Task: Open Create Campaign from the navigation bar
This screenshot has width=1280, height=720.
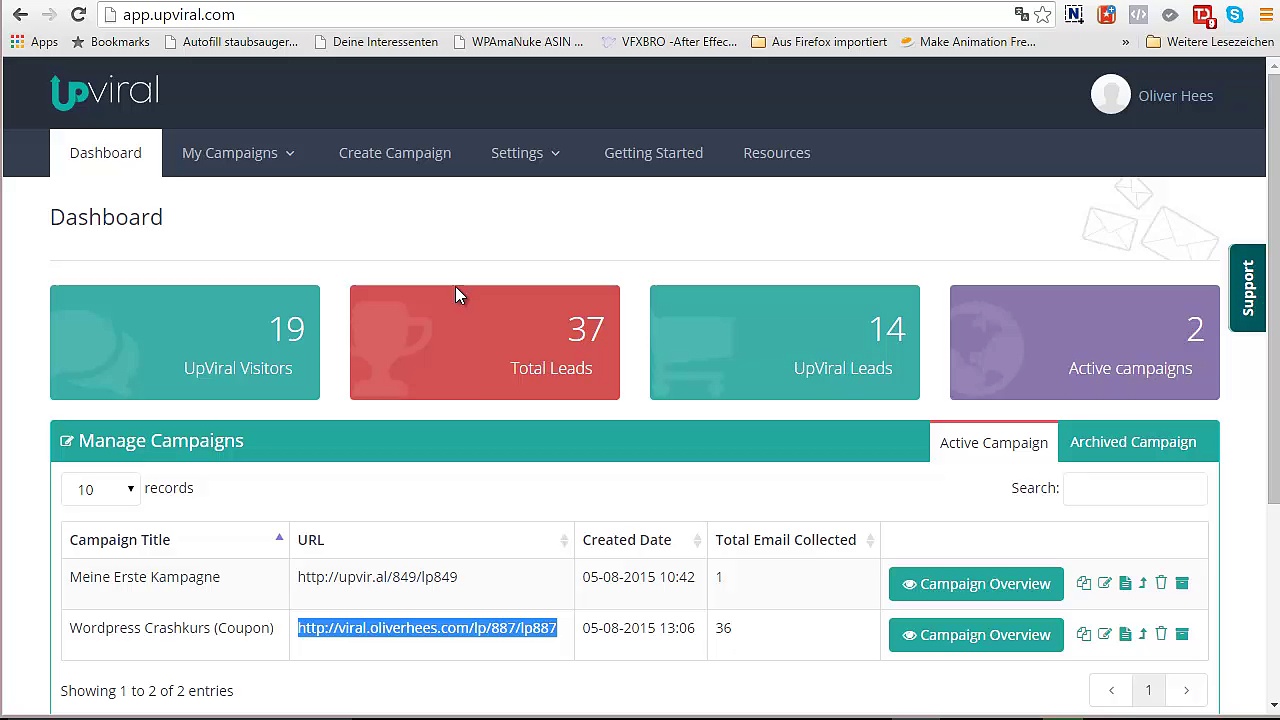Action: click(x=395, y=153)
